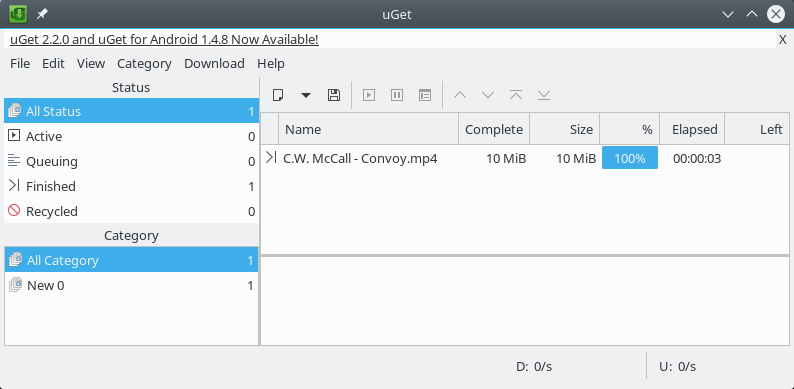Click the Left column header
This screenshot has width=794, height=389.
tap(757, 129)
